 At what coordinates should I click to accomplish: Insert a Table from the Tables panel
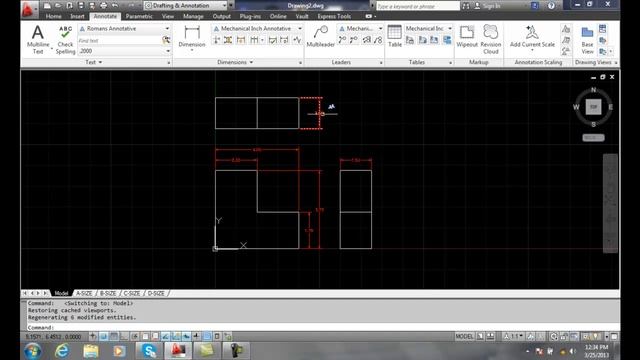(394, 36)
